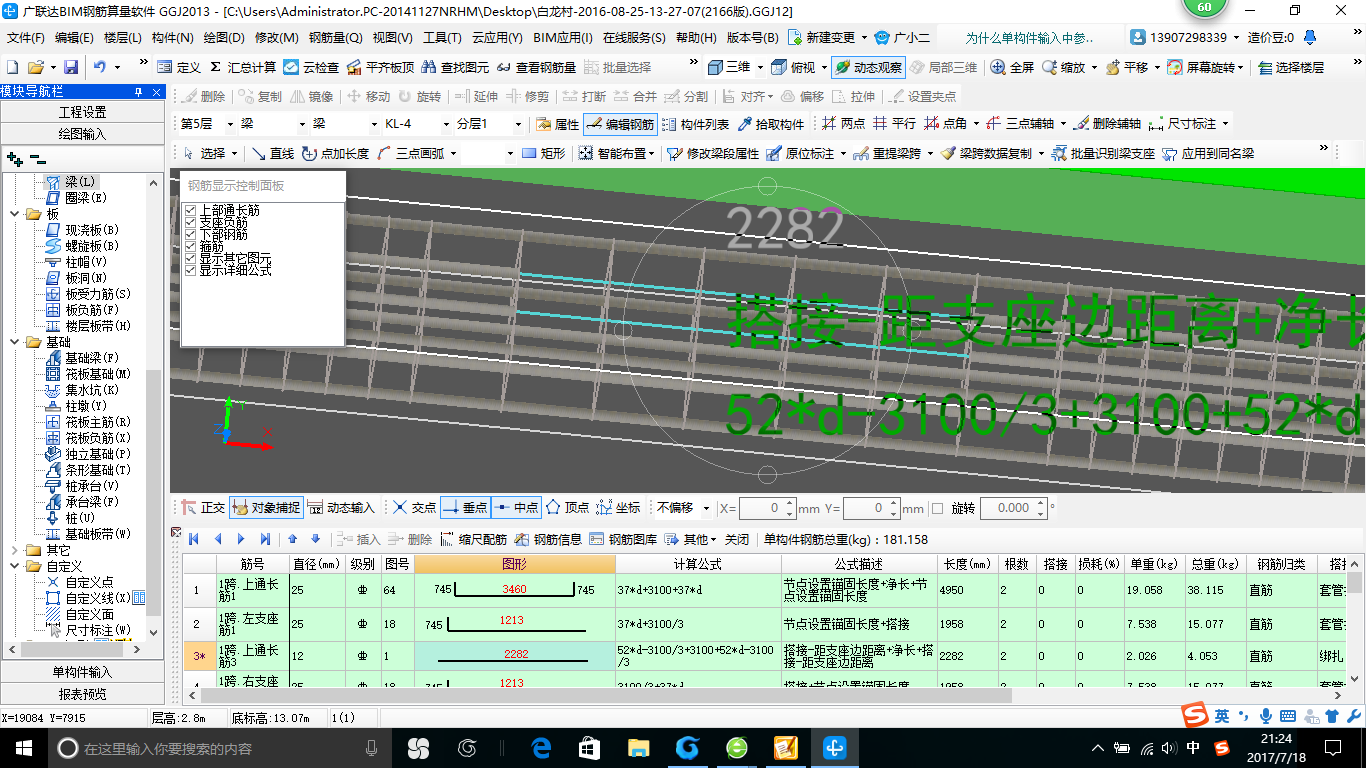Toggle 动态观察 orbit view tool
The image size is (1366, 768).
[x=868, y=67]
